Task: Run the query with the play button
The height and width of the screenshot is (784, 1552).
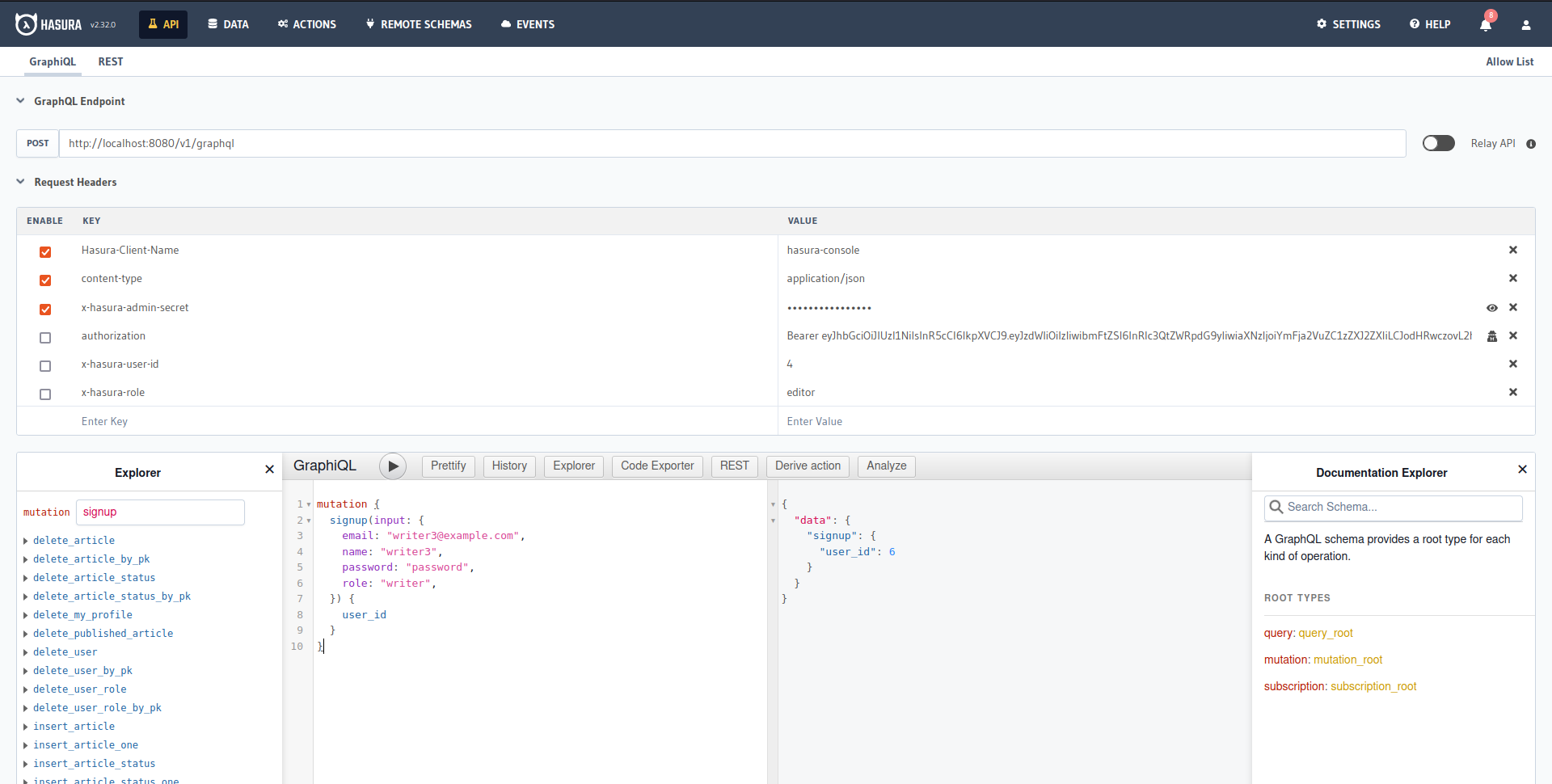Action: (393, 466)
